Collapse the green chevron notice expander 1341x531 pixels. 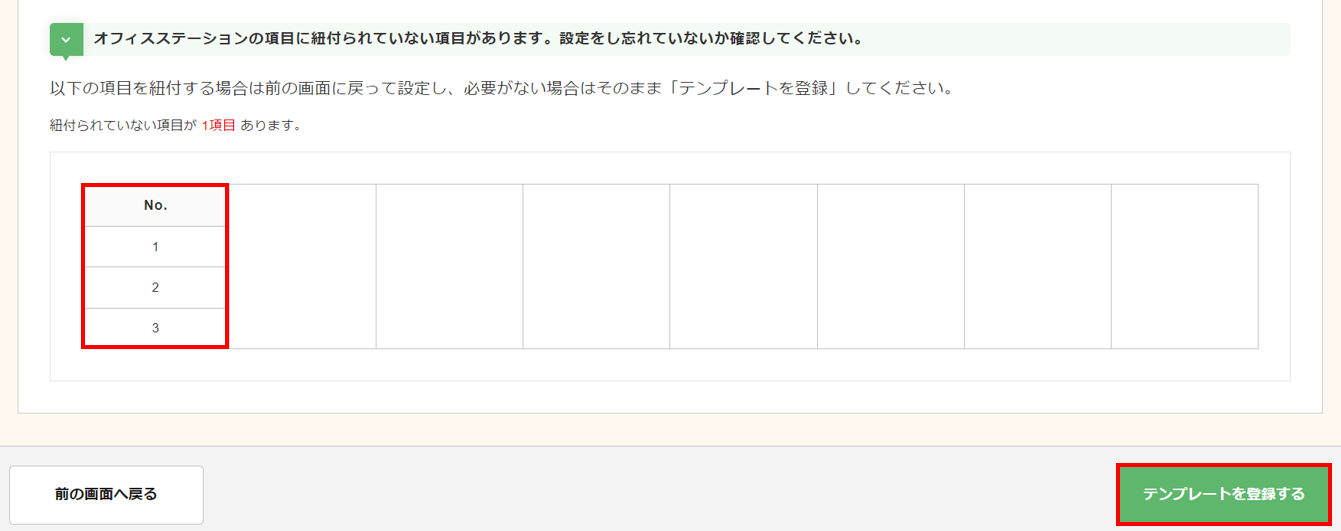(x=66, y=39)
